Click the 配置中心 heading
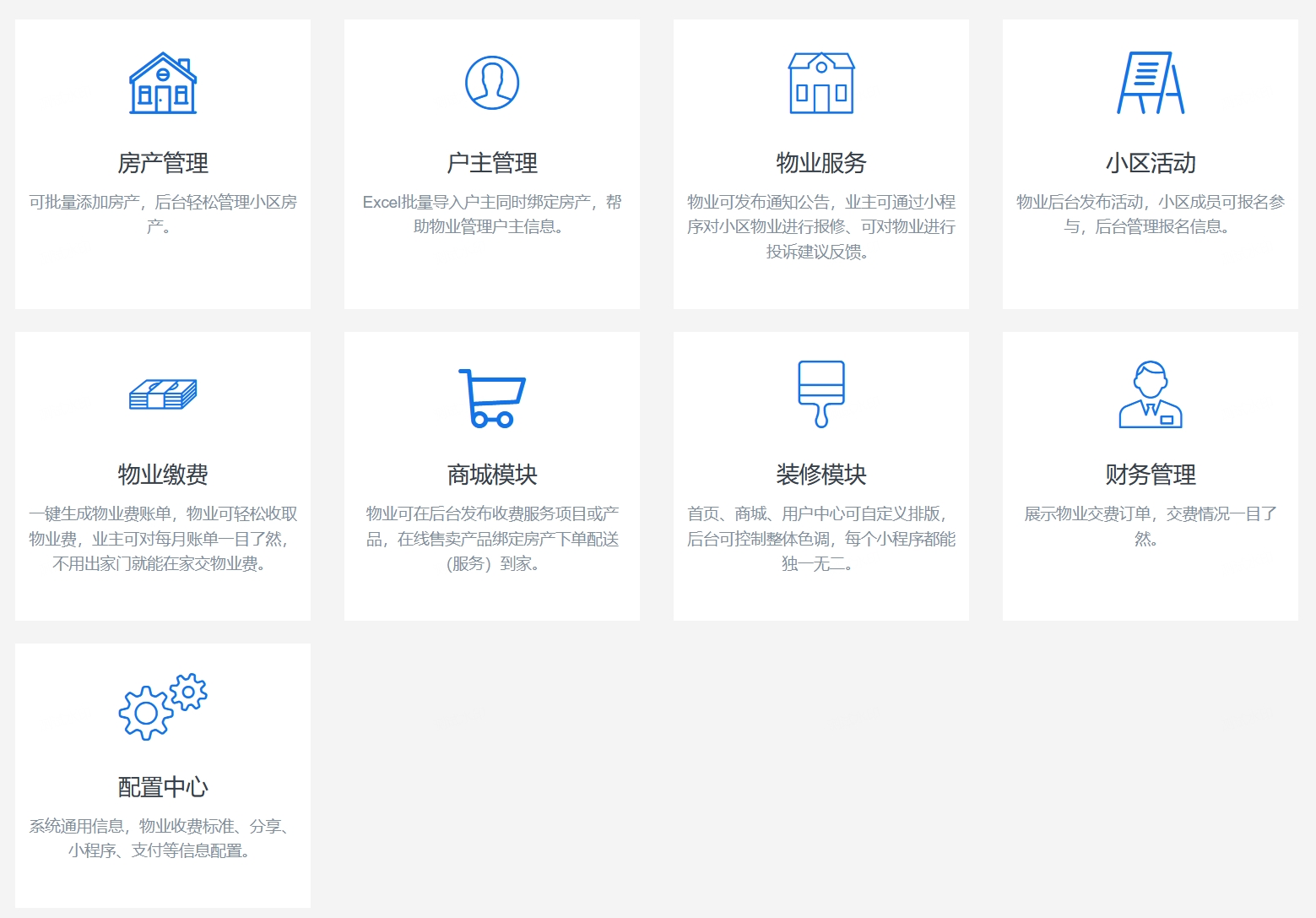Viewport: 1316px width, 918px height. coord(162,787)
